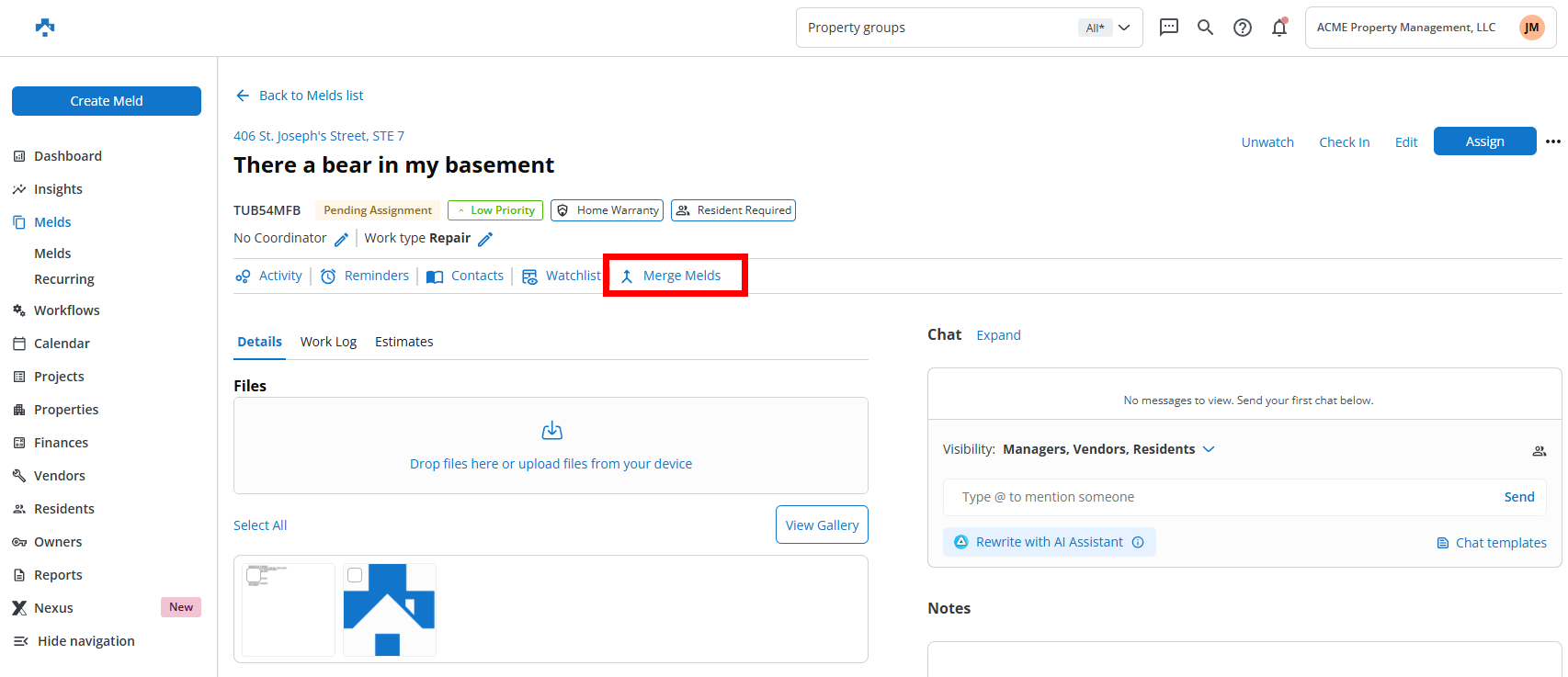Click the Assign button
1568x677 pixels.
[1484, 141]
